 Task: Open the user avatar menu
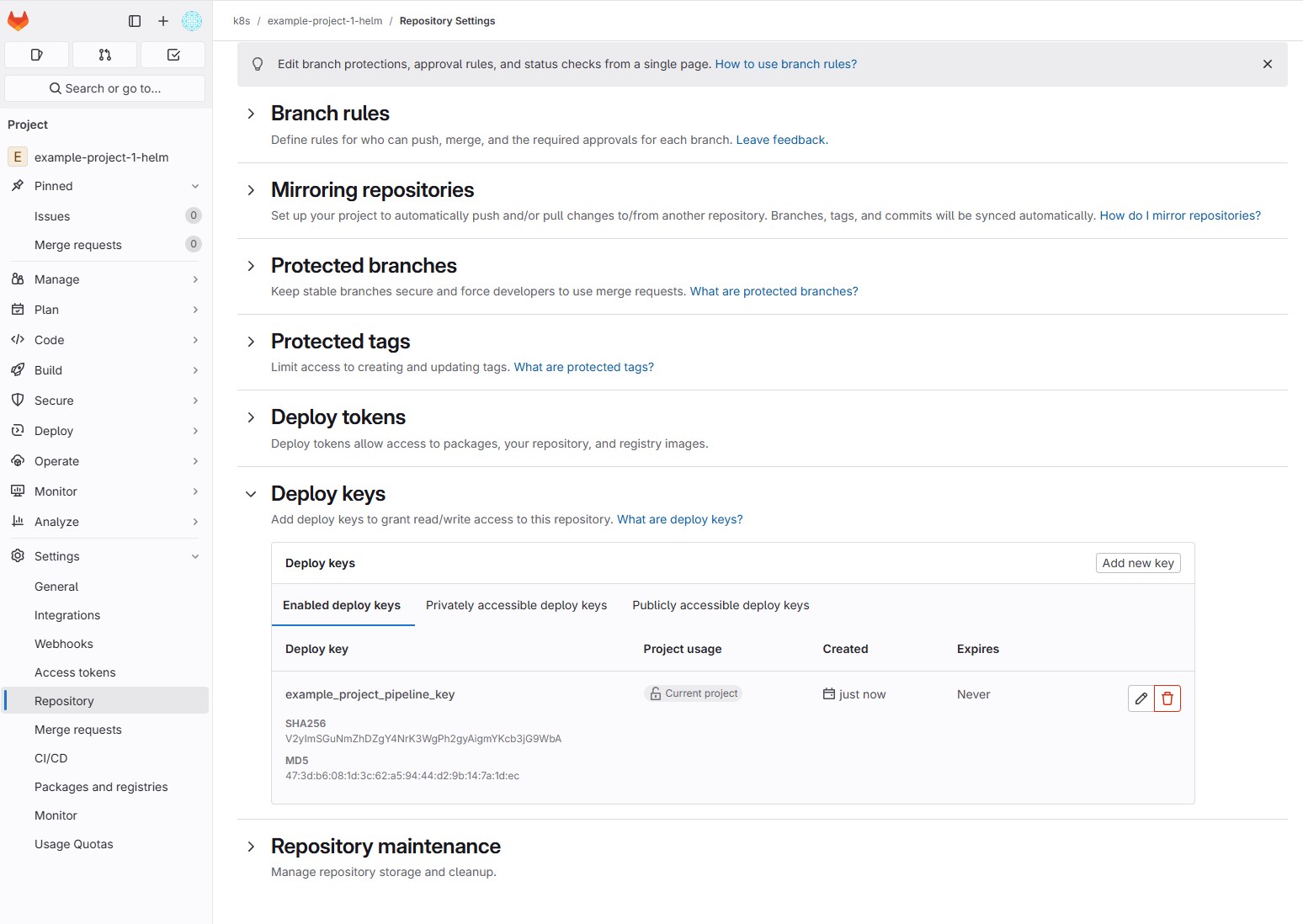[192, 21]
